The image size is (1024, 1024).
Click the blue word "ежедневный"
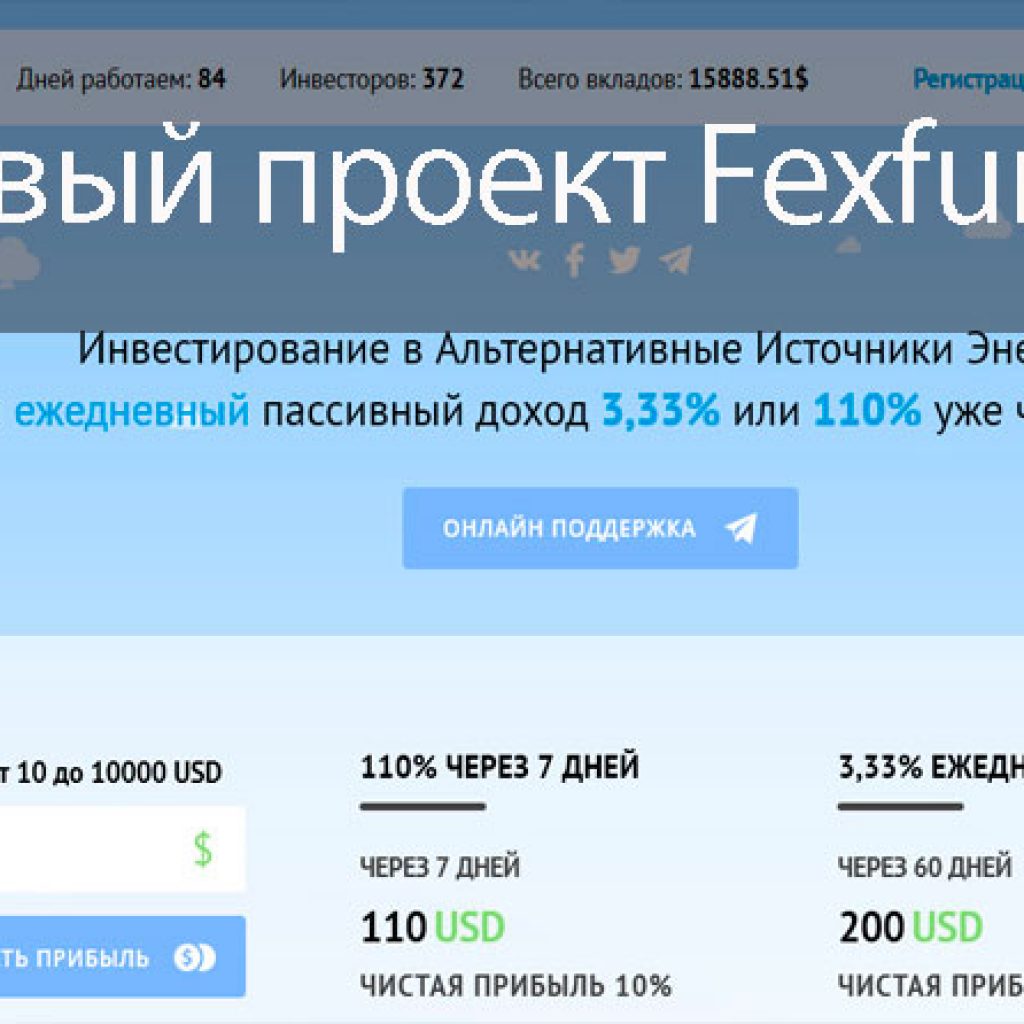click(x=132, y=411)
